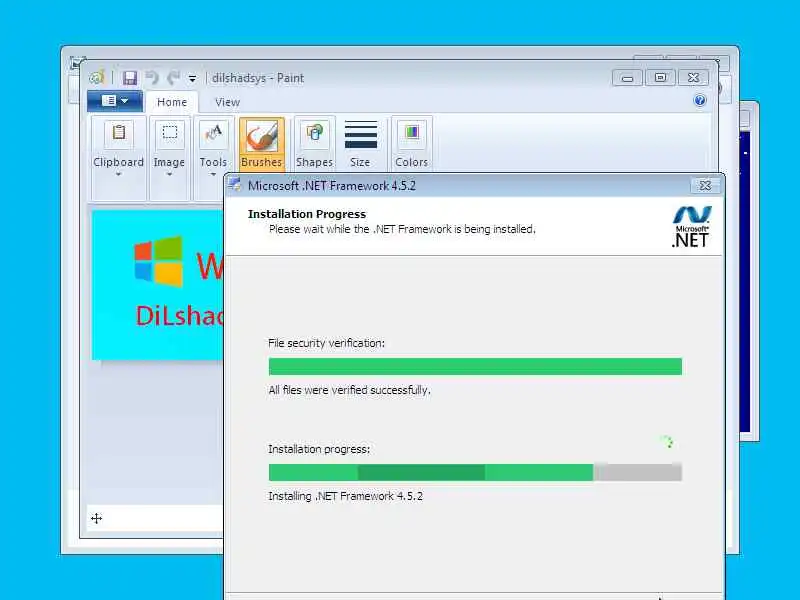
Task: Open Paint Help via the blue question icon
Action: click(700, 100)
